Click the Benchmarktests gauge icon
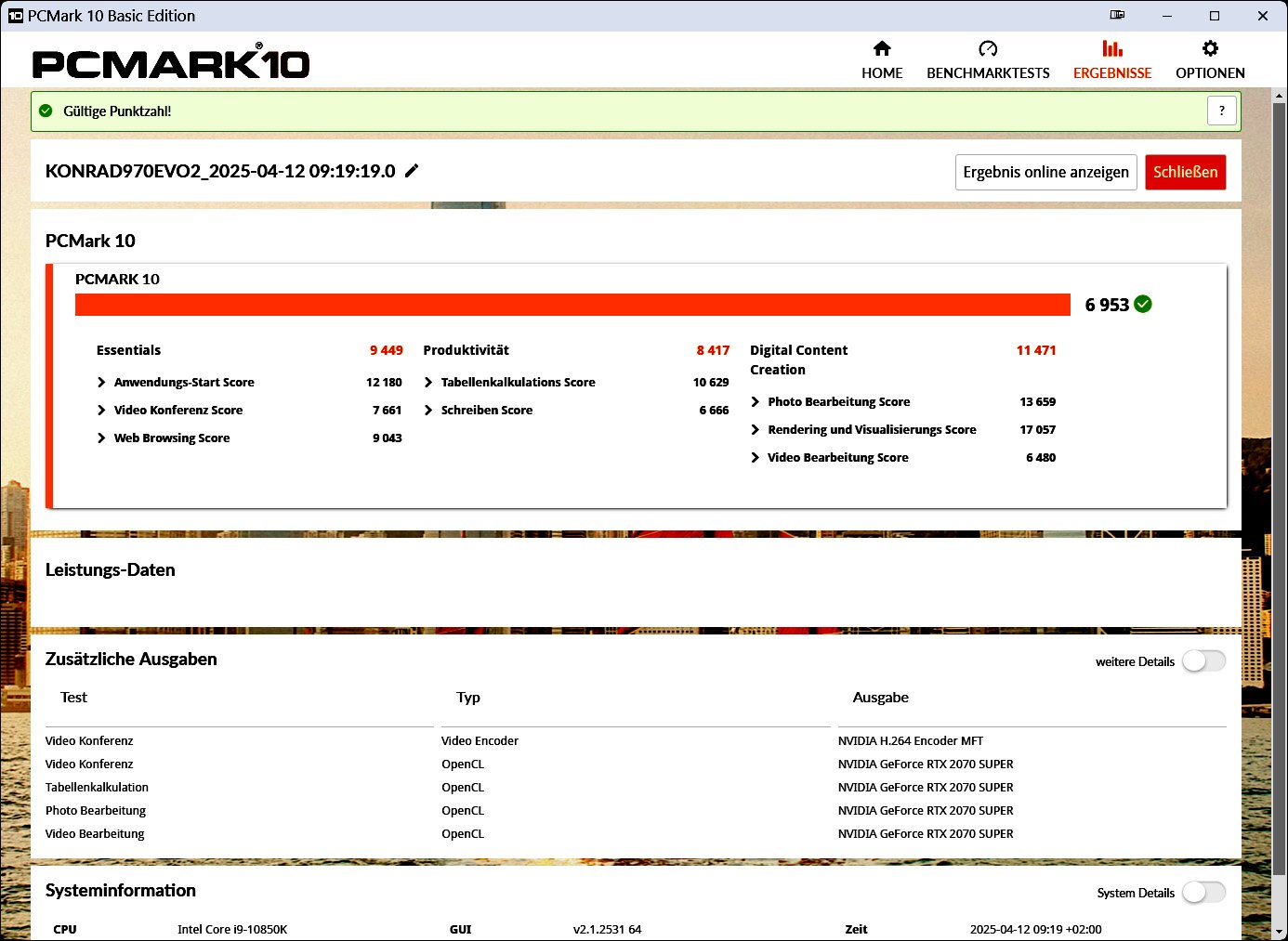 [988, 48]
